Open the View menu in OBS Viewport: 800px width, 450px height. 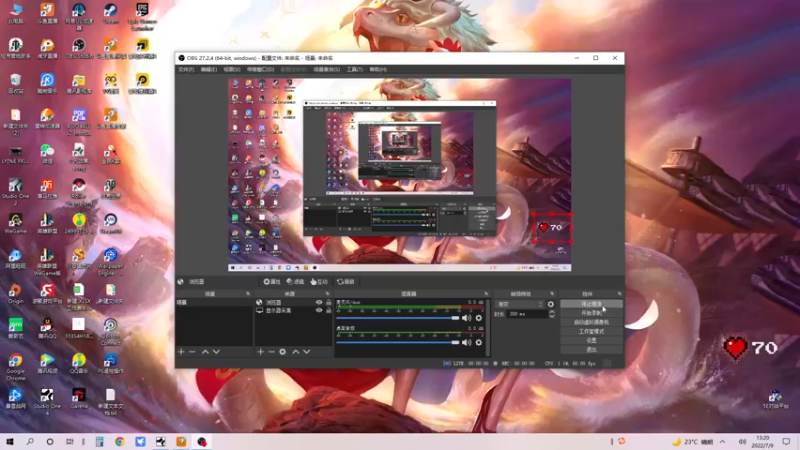coord(232,69)
